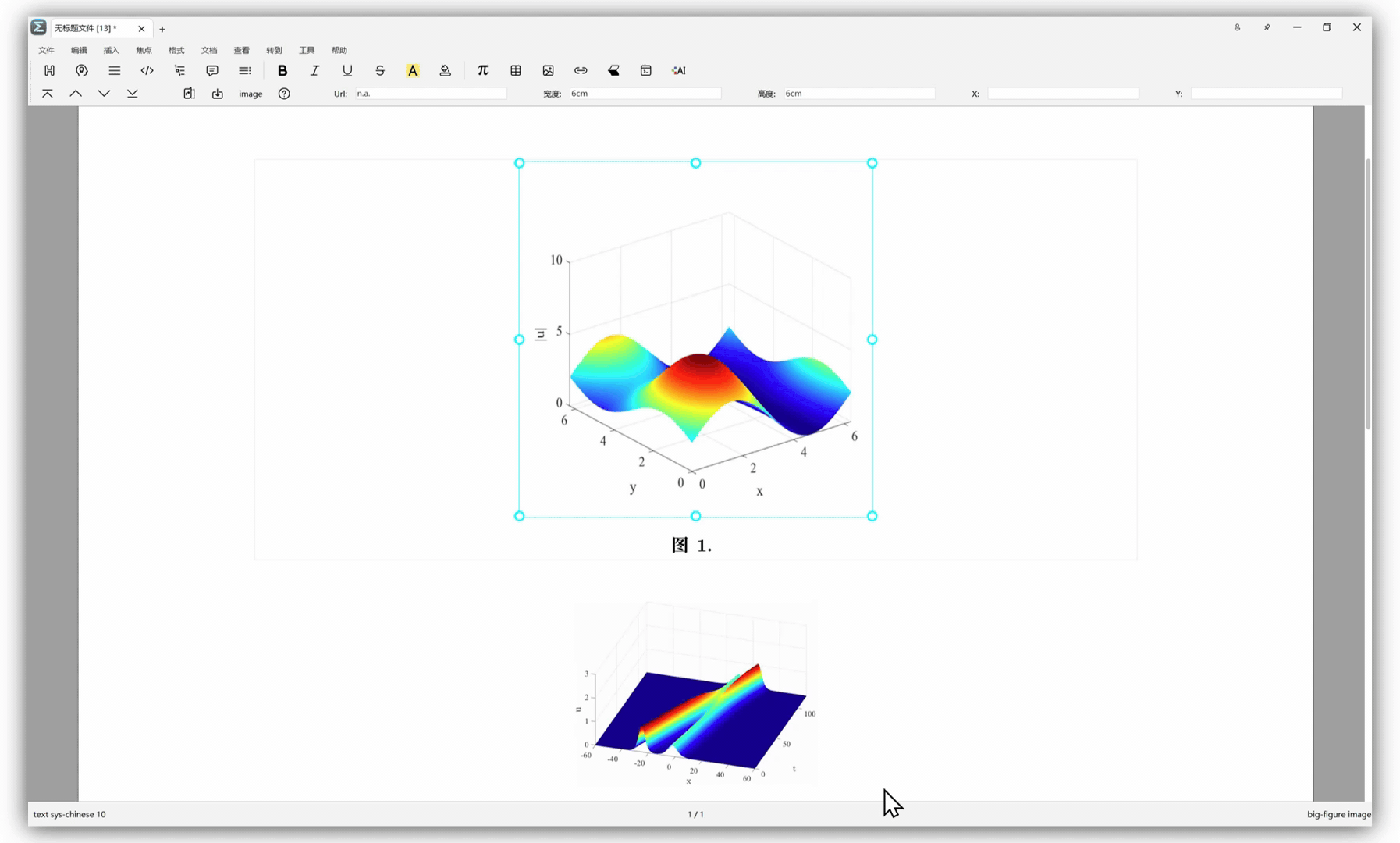Open the 格式 menu
Image resolution: width=1400 pixels, height=843 pixels.
176,50
